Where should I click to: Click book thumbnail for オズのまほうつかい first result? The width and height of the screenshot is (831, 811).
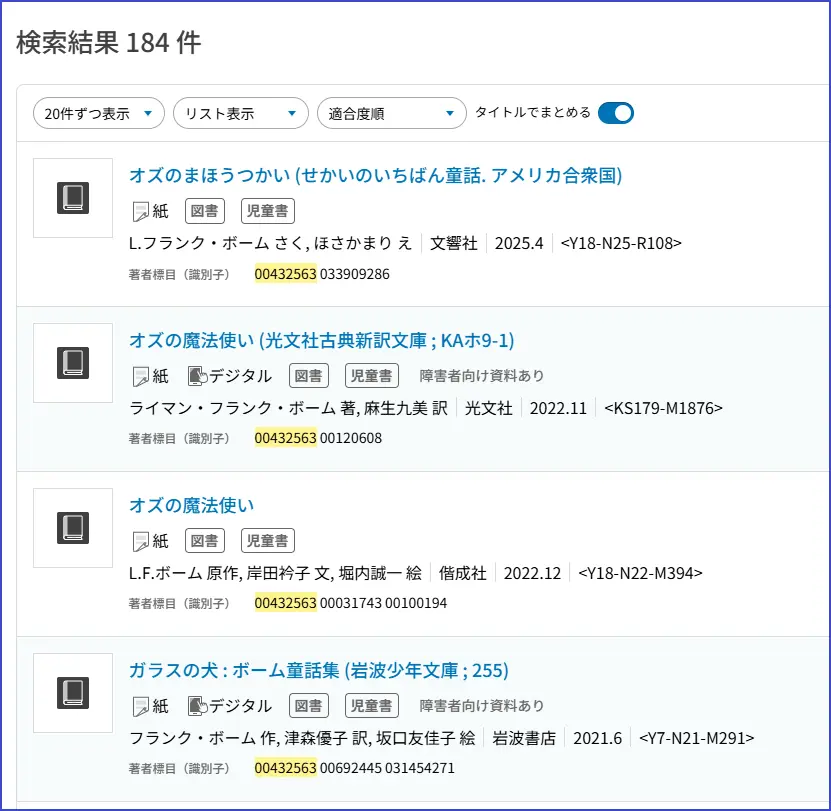[73, 198]
